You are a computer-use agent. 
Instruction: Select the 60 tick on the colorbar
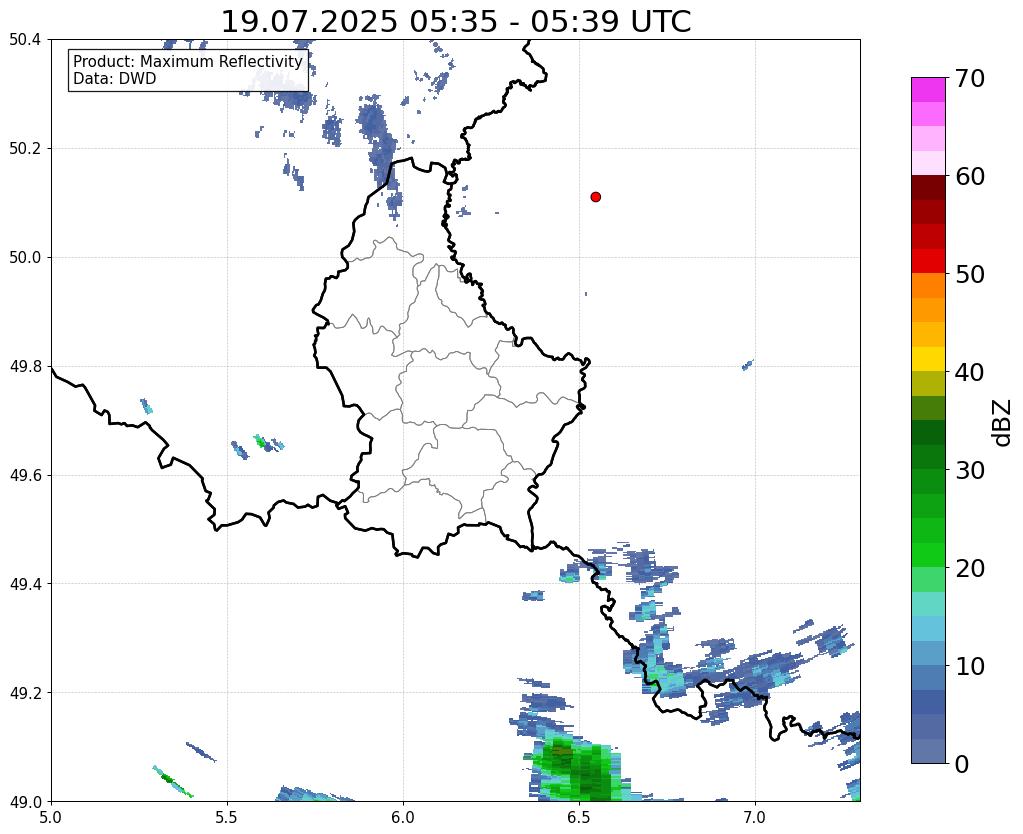click(969, 176)
